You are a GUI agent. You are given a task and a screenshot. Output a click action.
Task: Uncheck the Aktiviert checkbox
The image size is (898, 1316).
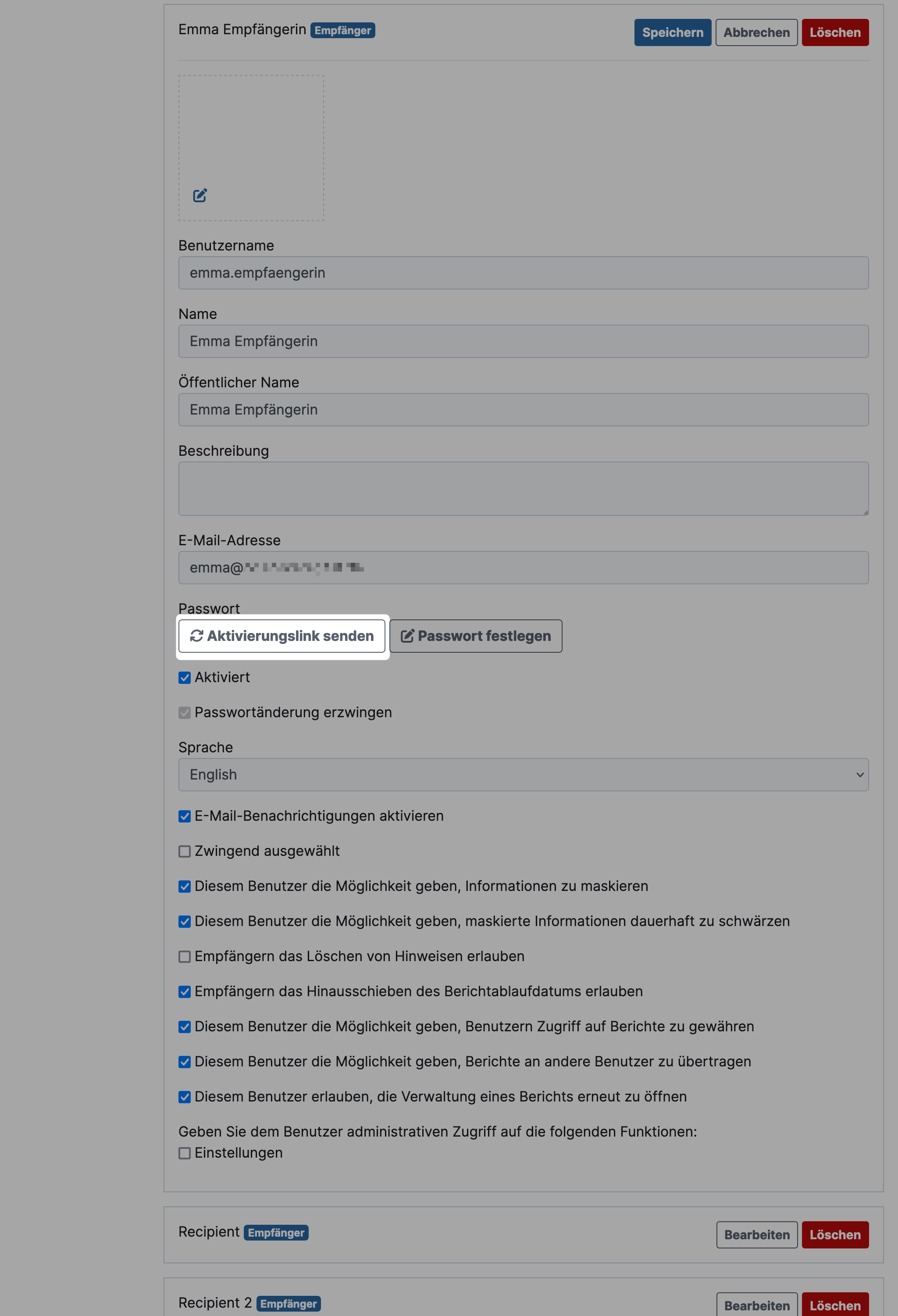[185, 678]
